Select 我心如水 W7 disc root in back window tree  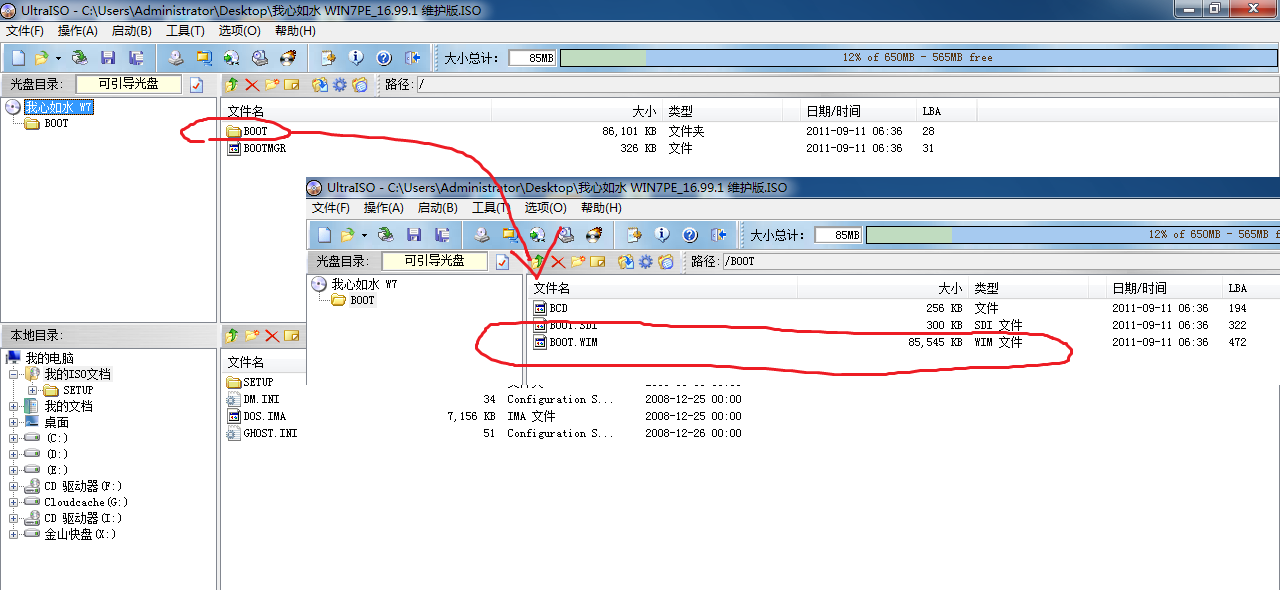click(59, 107)
